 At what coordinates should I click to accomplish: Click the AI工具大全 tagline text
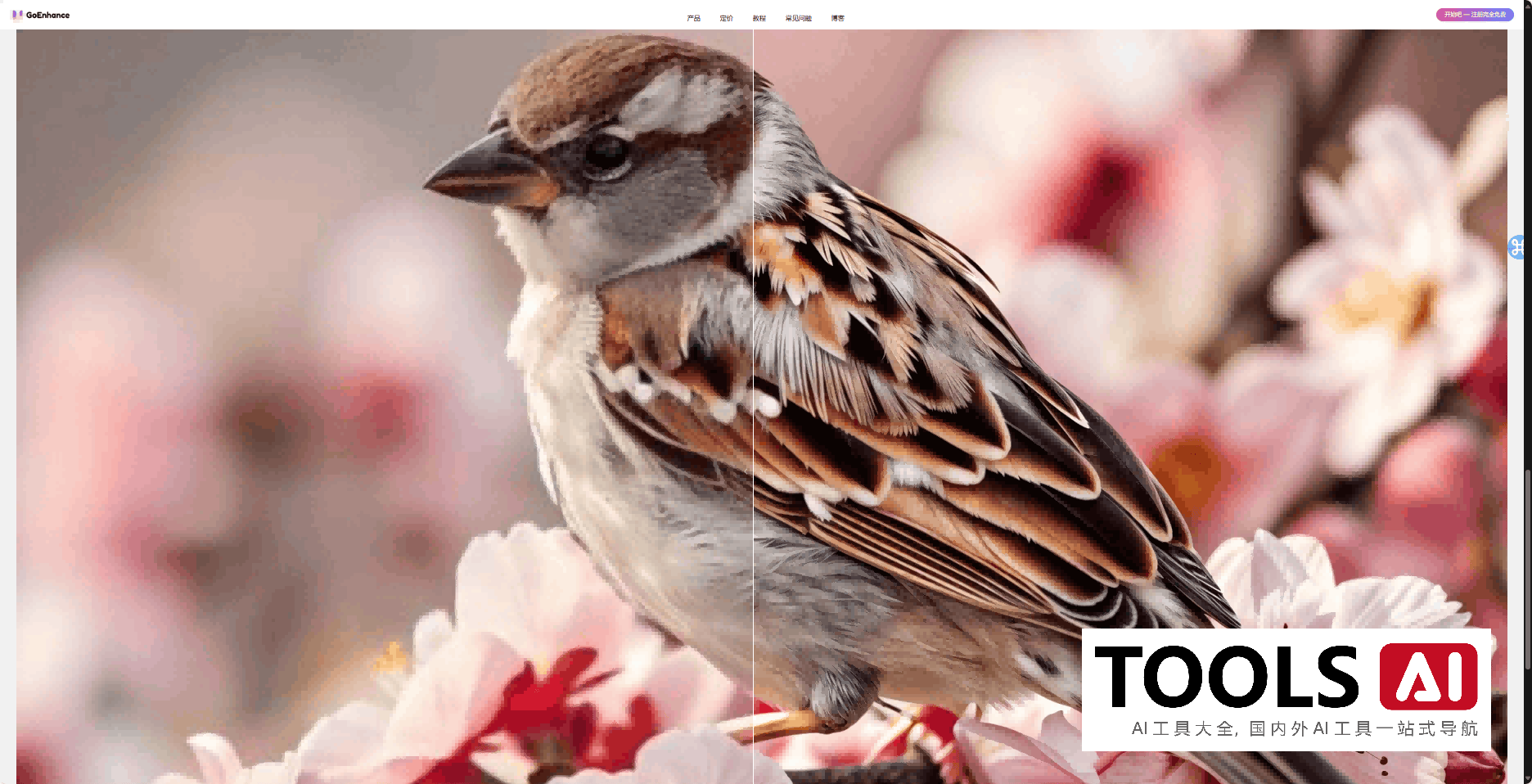pyautogui.click(x=1304, y=728)
